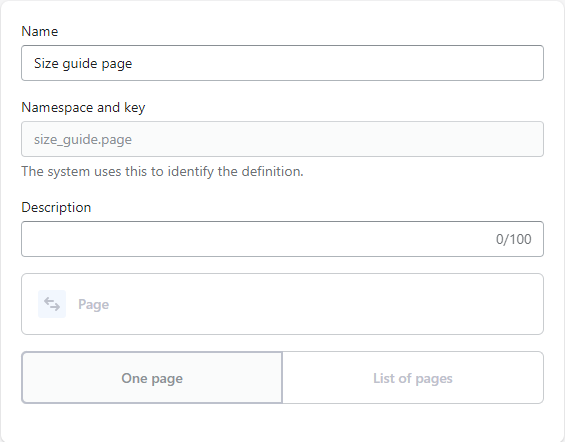Click the page reference arrows icon
The width and height of the screenshot is (565, 442).
52,304
